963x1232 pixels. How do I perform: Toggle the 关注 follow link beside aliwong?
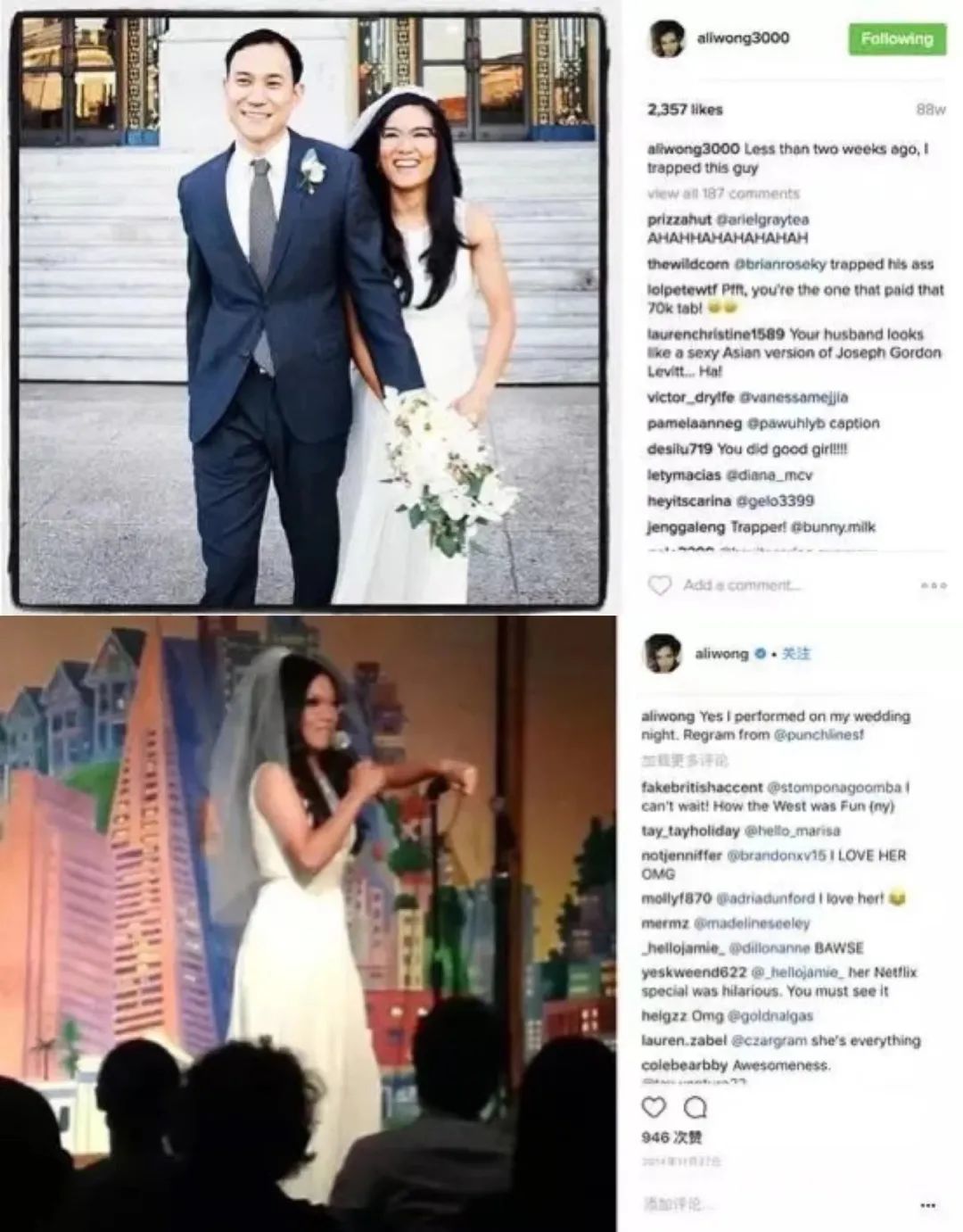[x=795, y=654]
